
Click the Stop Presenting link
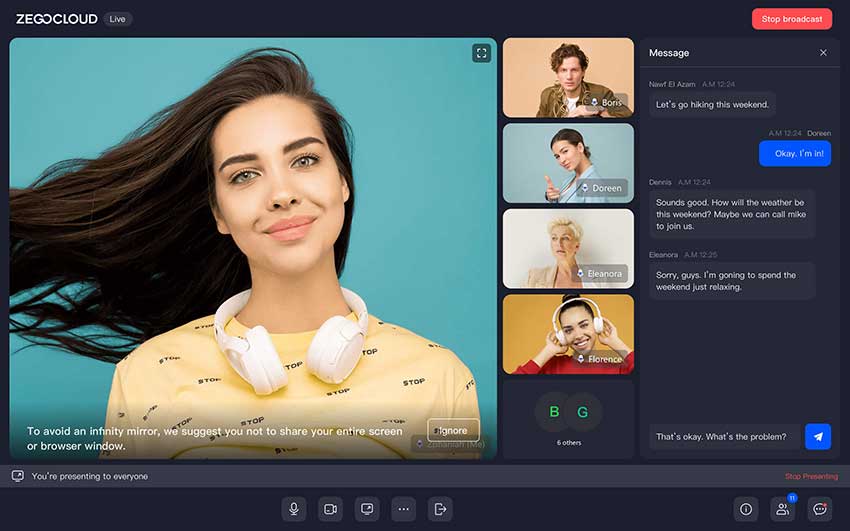(x=811, y=477)
